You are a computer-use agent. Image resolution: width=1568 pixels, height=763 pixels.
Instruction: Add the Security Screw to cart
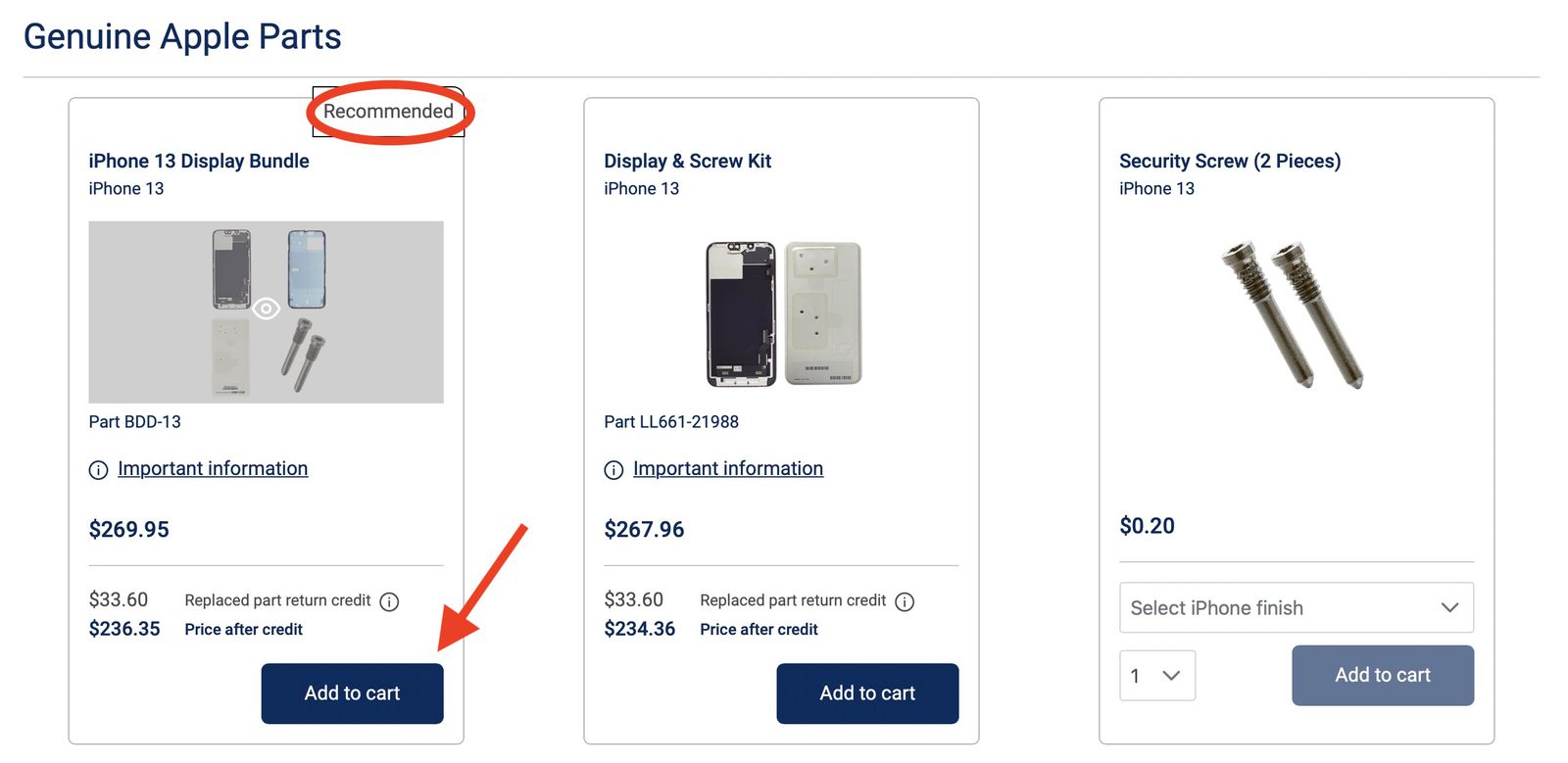pyautogui.click(x=1382, y=675)
